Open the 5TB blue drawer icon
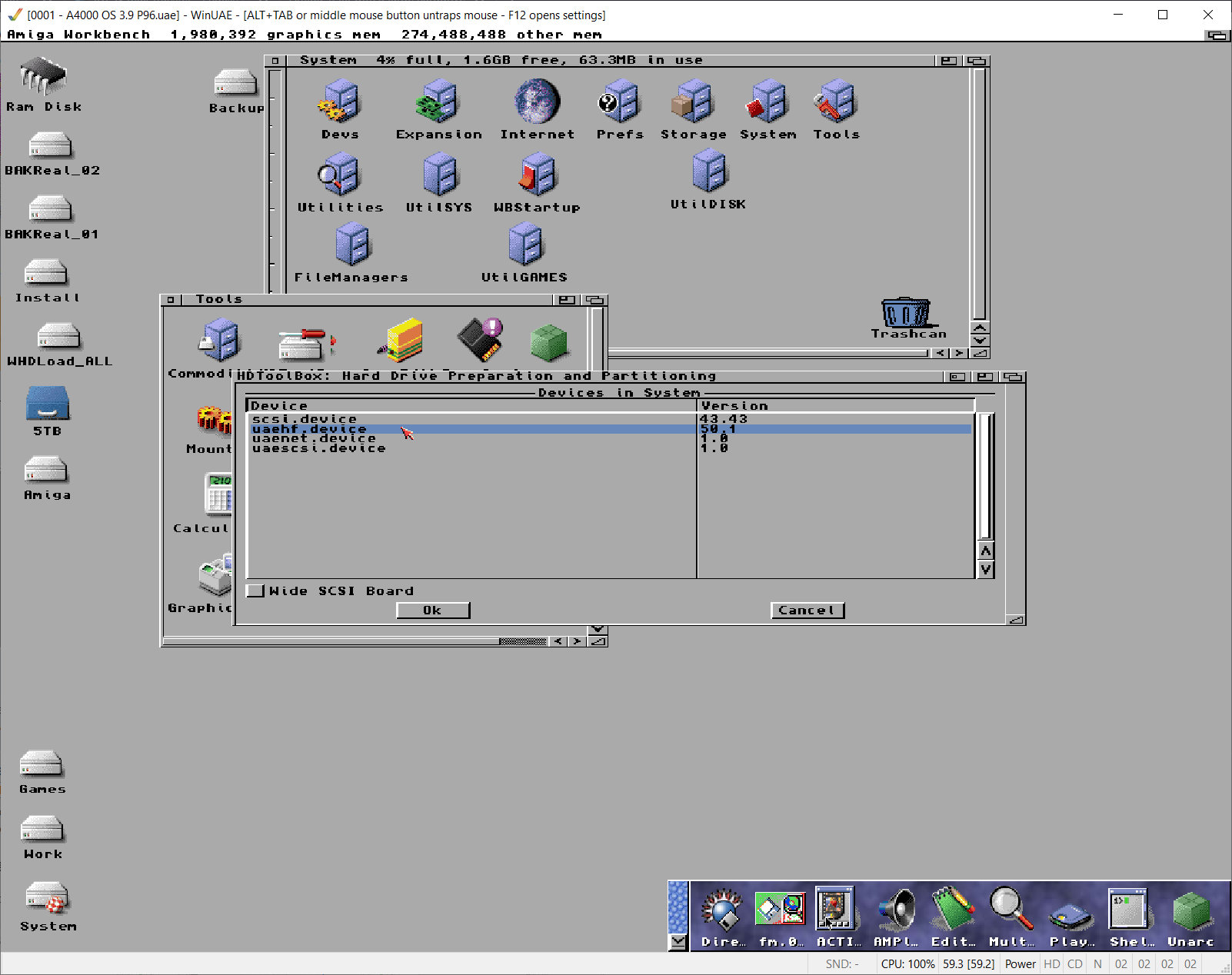 [47, 411]
